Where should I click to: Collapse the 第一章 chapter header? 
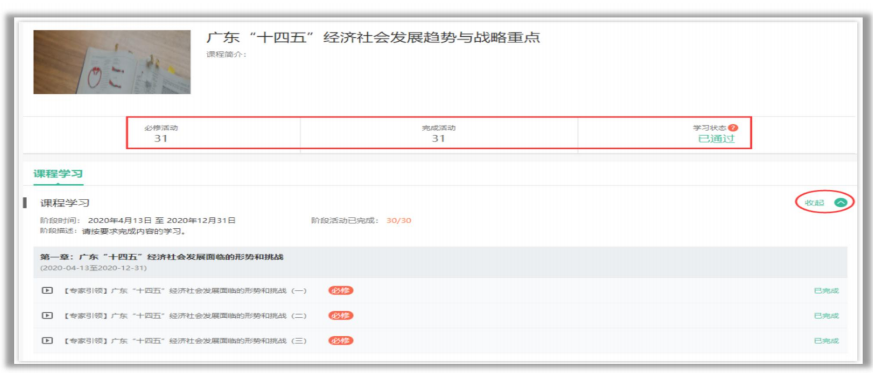point(440,262)
